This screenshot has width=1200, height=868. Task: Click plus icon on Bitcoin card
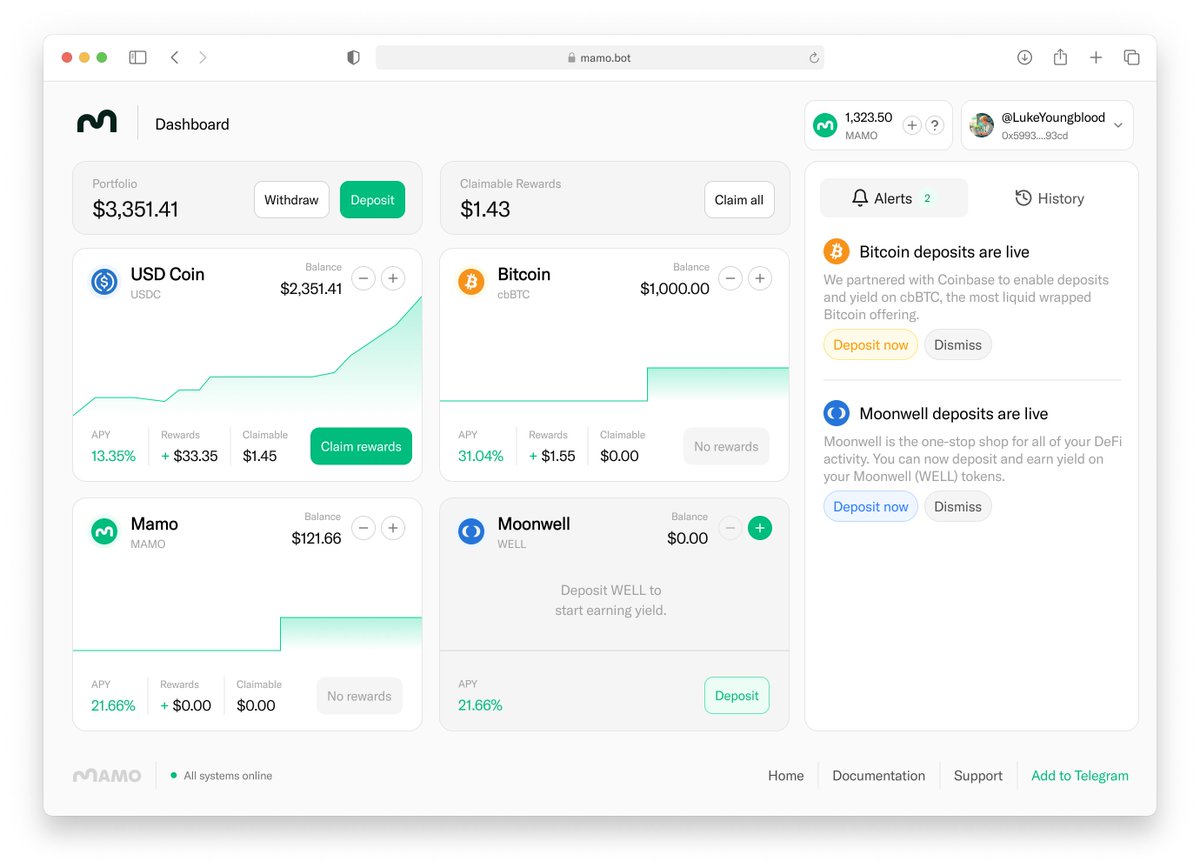760,278
